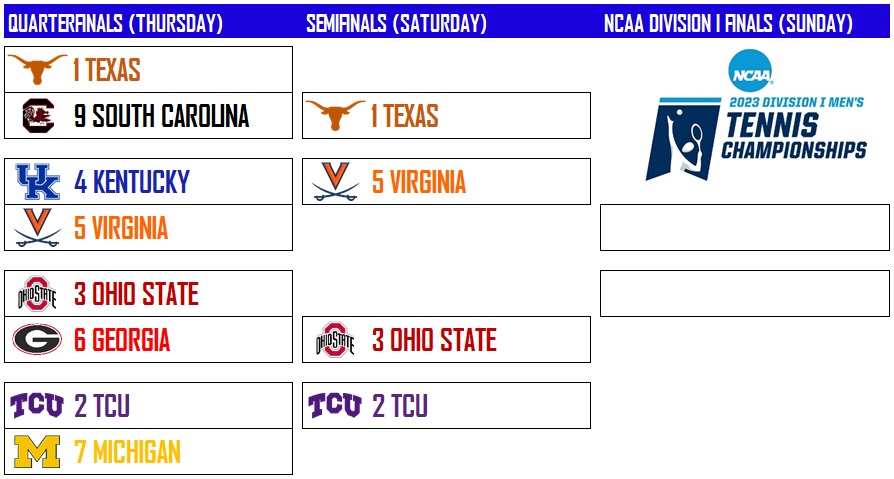
Task: Select the Kentucky UK logo
Action: (x=38, y=182)
